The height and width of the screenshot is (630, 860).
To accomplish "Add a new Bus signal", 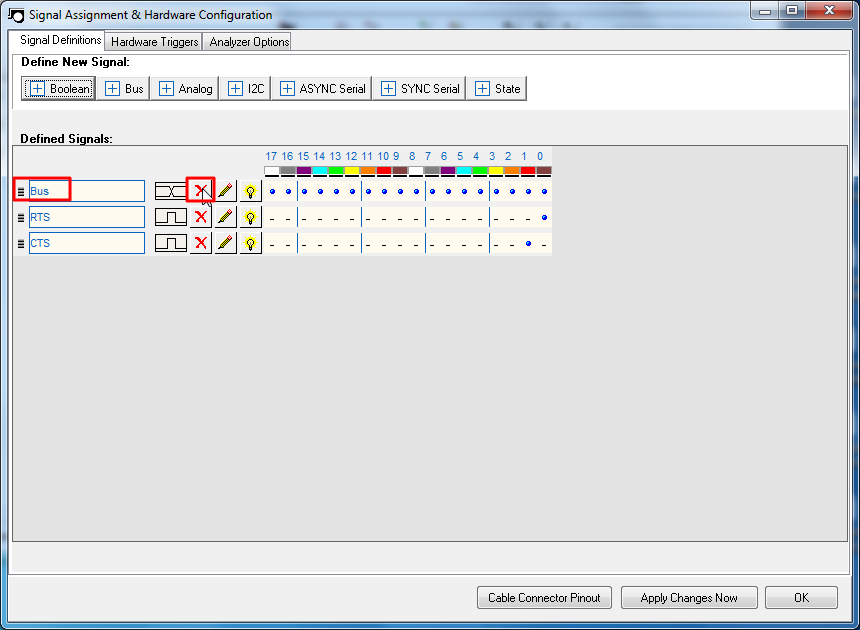I will click(x=123, y=88).
